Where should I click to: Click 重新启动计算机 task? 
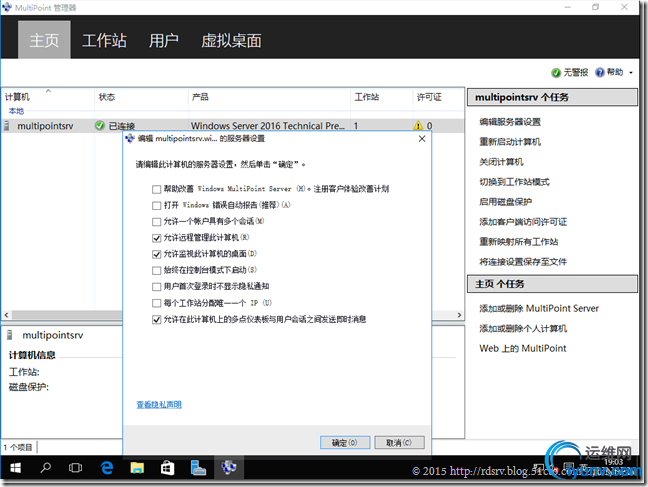(x=510, y=142)
